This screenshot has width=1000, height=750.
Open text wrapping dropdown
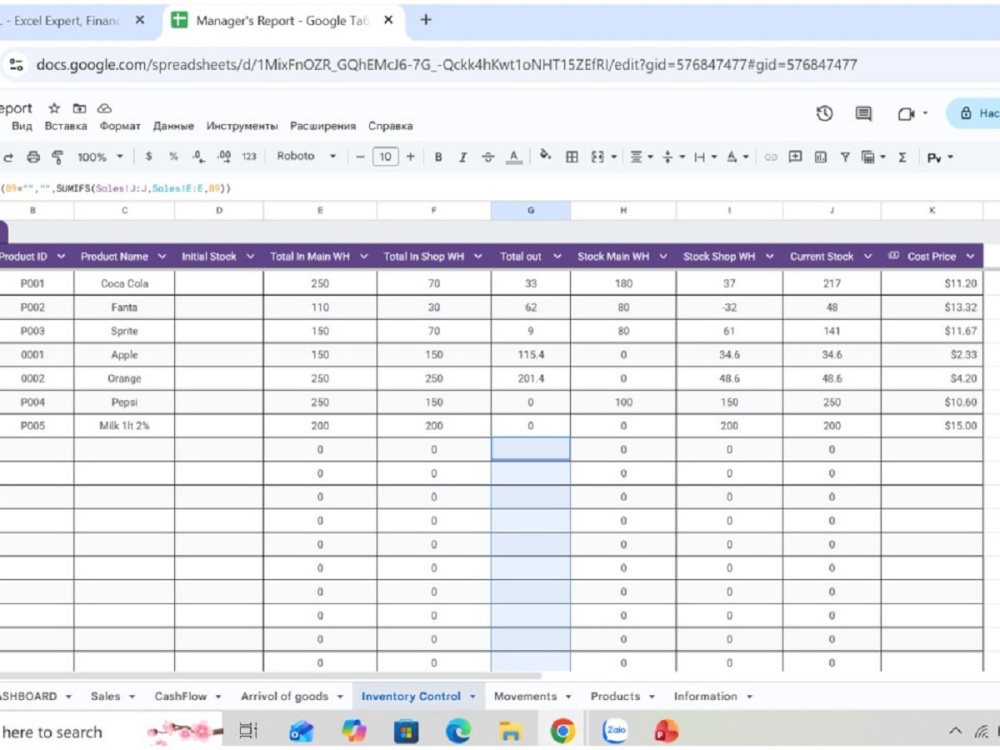tap(705, 157)
